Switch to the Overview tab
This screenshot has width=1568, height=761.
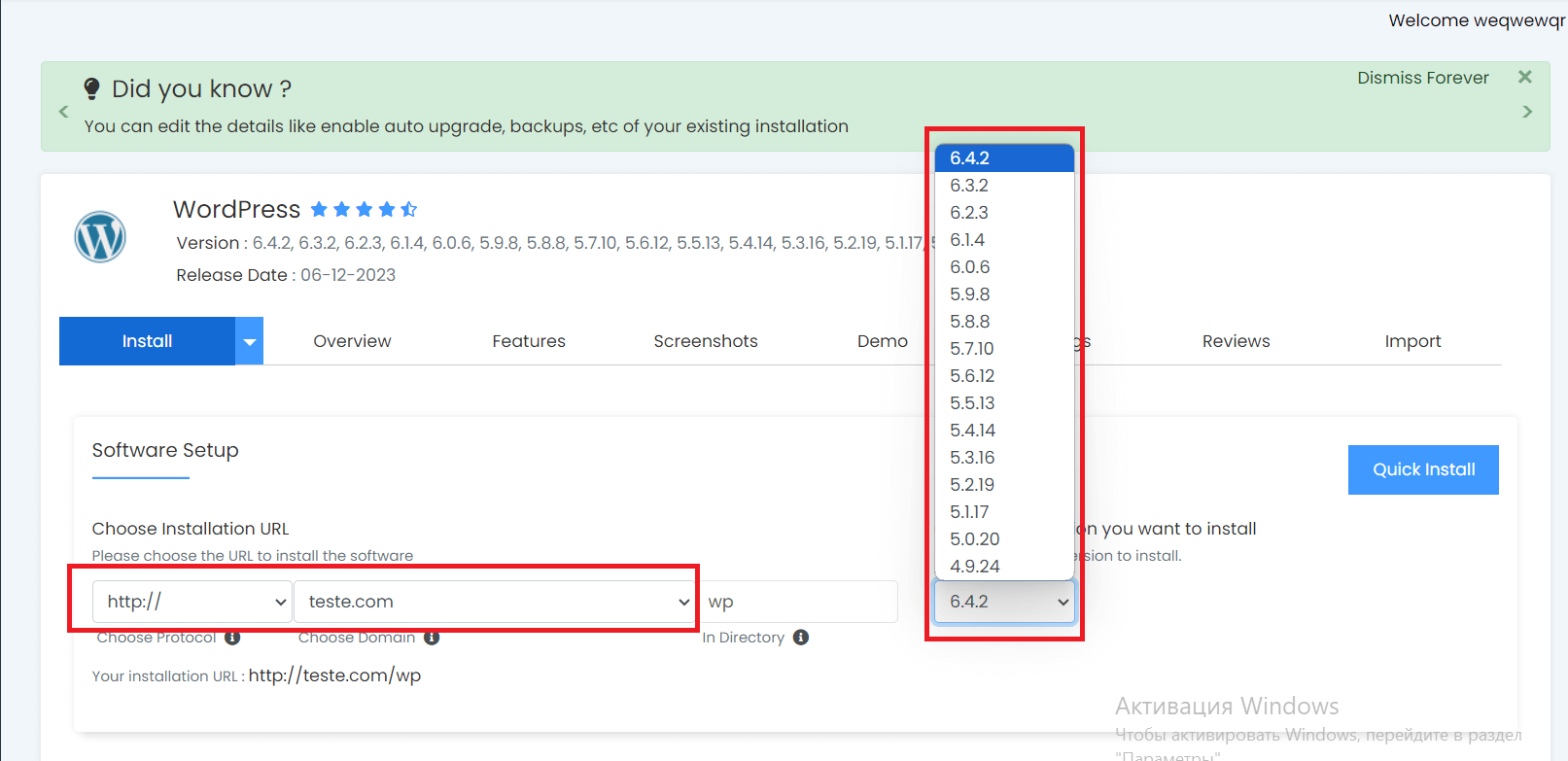[352, 341]
